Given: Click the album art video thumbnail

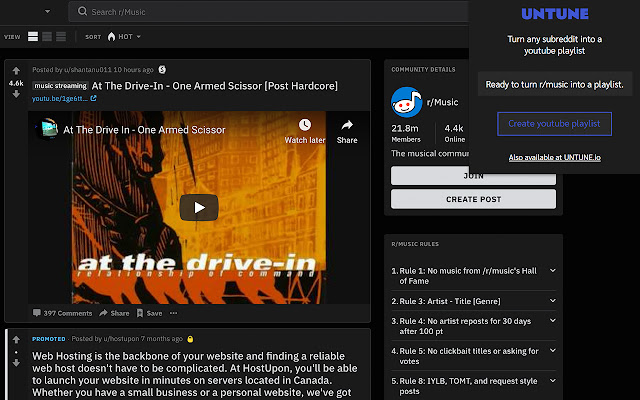Looking at the screenshot, I should point(199,207).
